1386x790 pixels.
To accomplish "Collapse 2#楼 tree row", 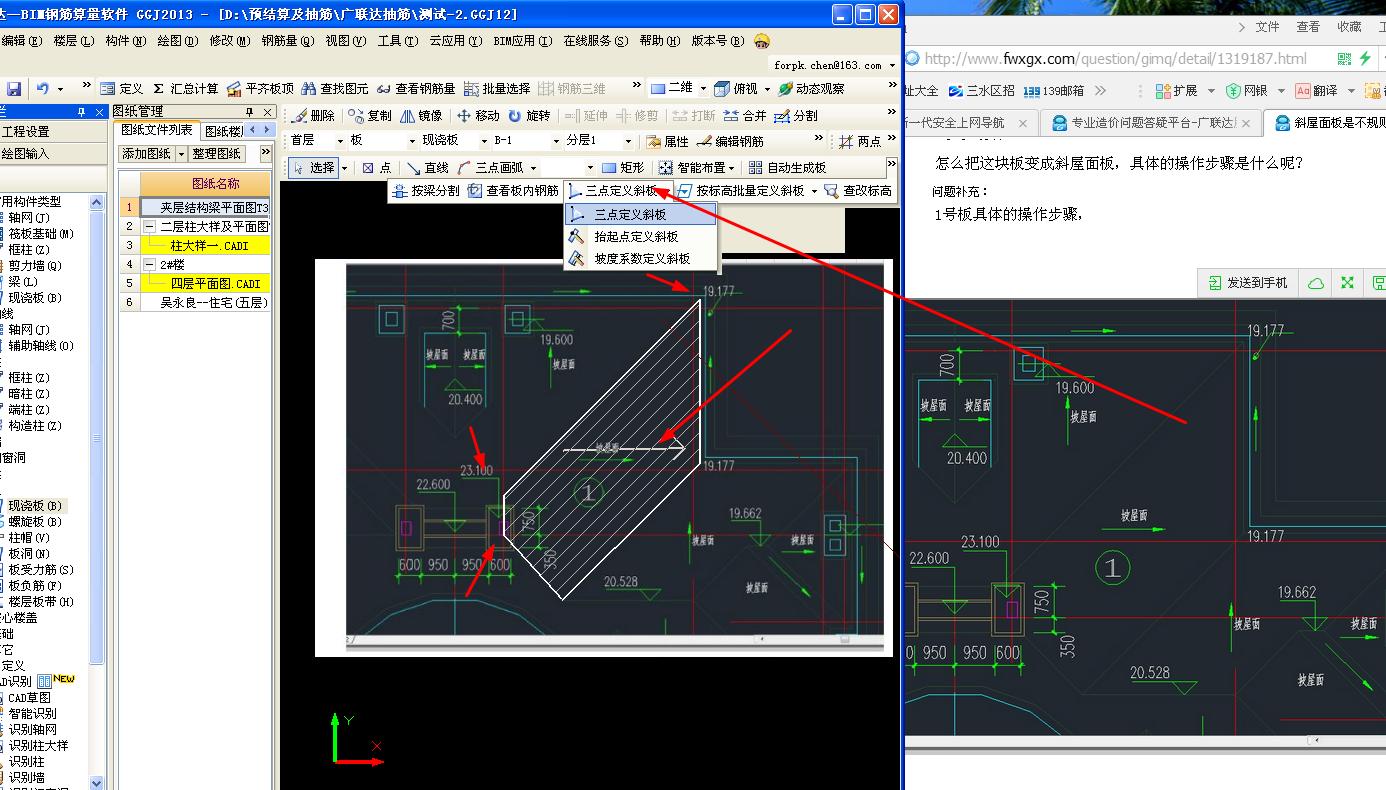I will 151,265.
